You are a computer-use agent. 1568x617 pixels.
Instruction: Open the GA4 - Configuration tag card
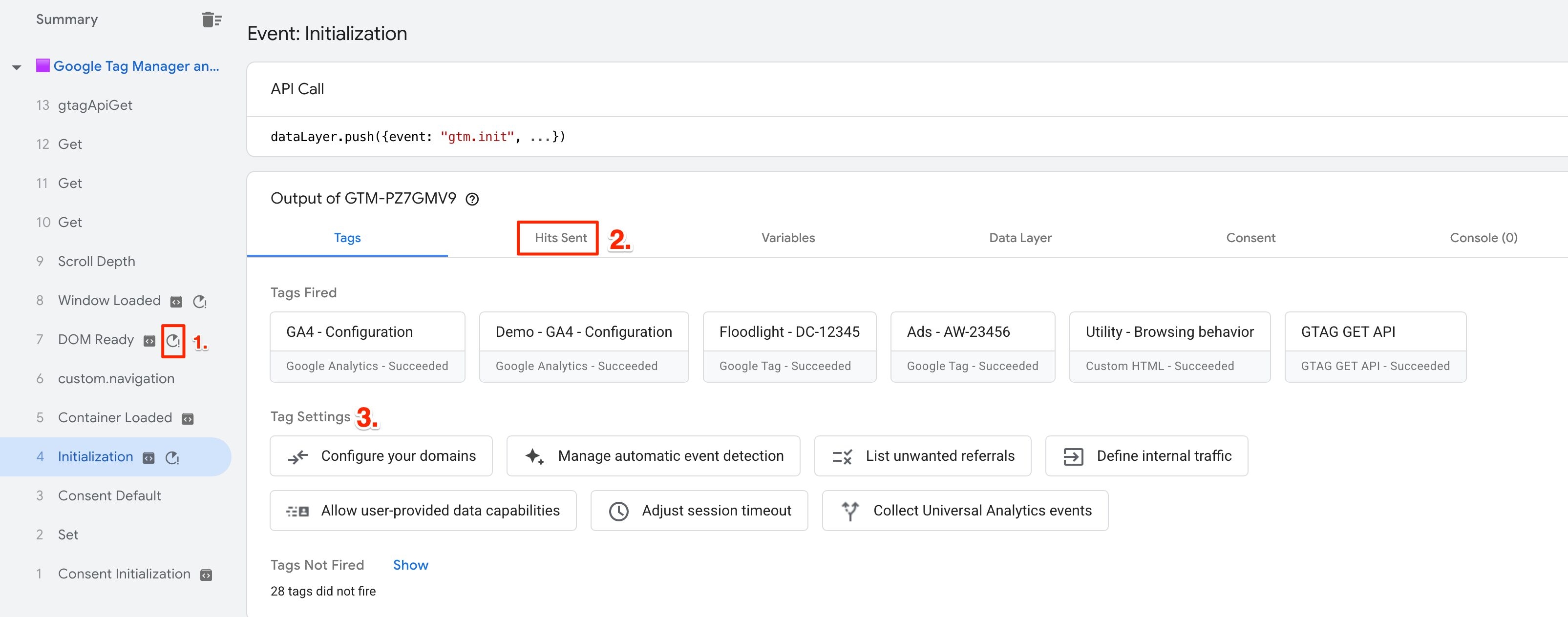pos(368,347)
